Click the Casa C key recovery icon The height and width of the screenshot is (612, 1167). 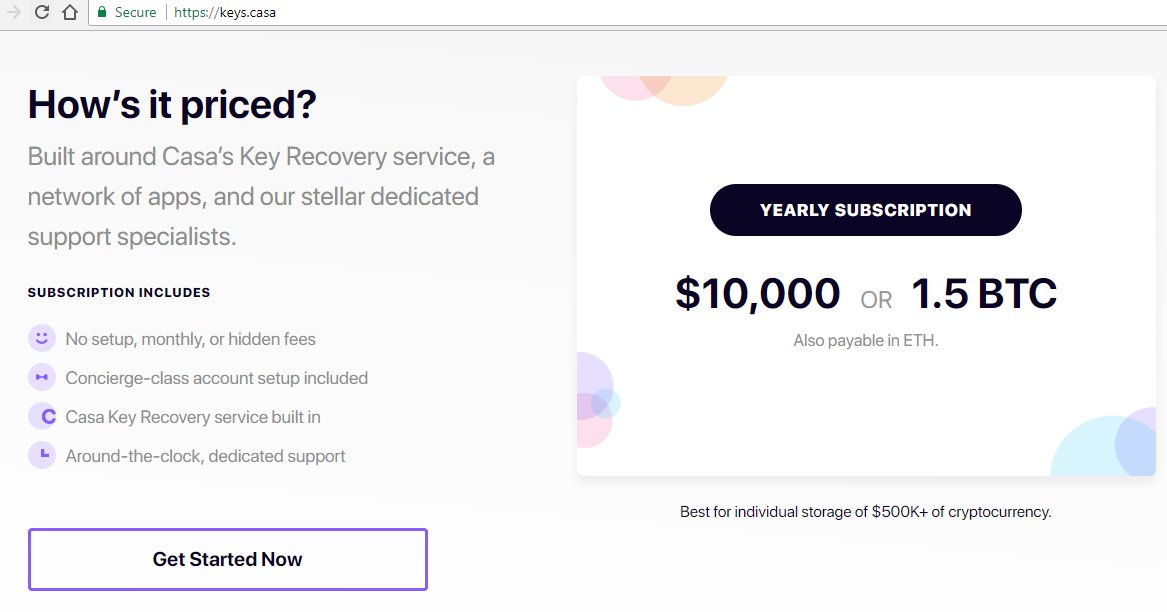(x=42, y=416)
